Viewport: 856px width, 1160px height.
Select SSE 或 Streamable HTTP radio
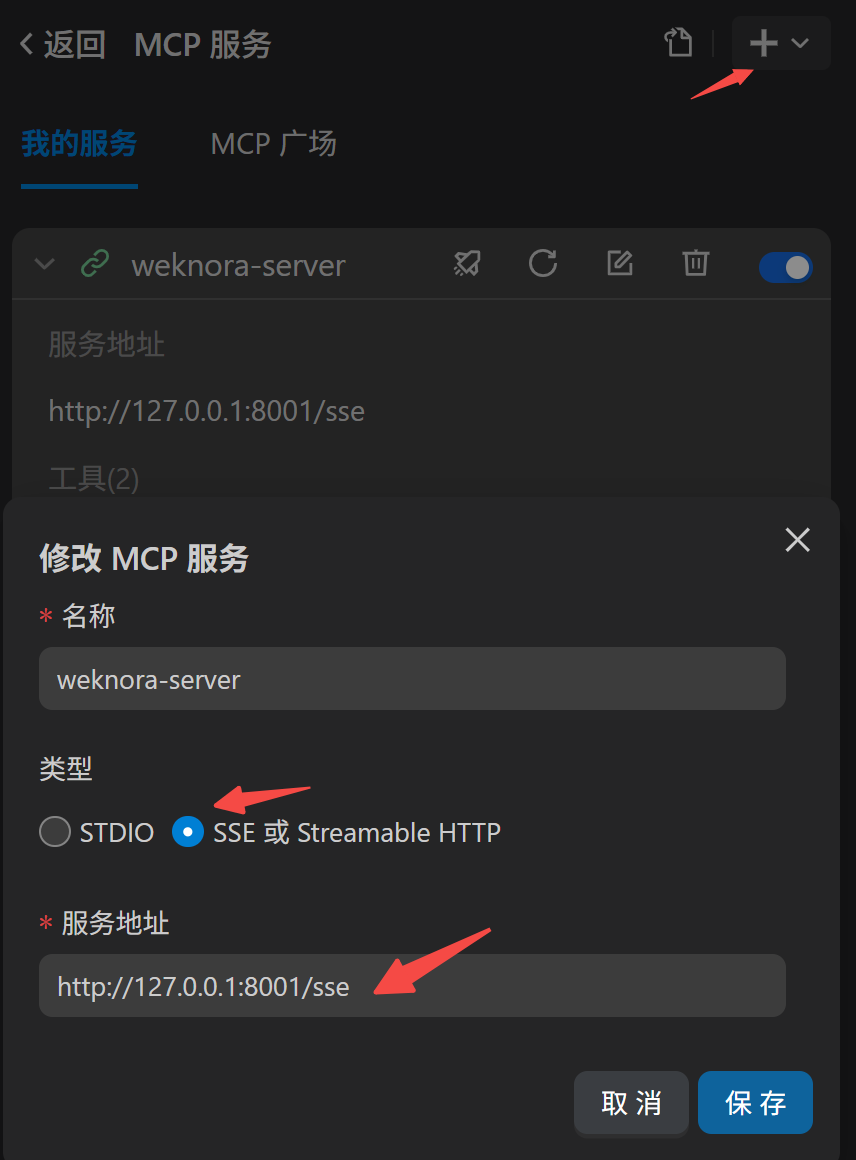click(188, 832)
